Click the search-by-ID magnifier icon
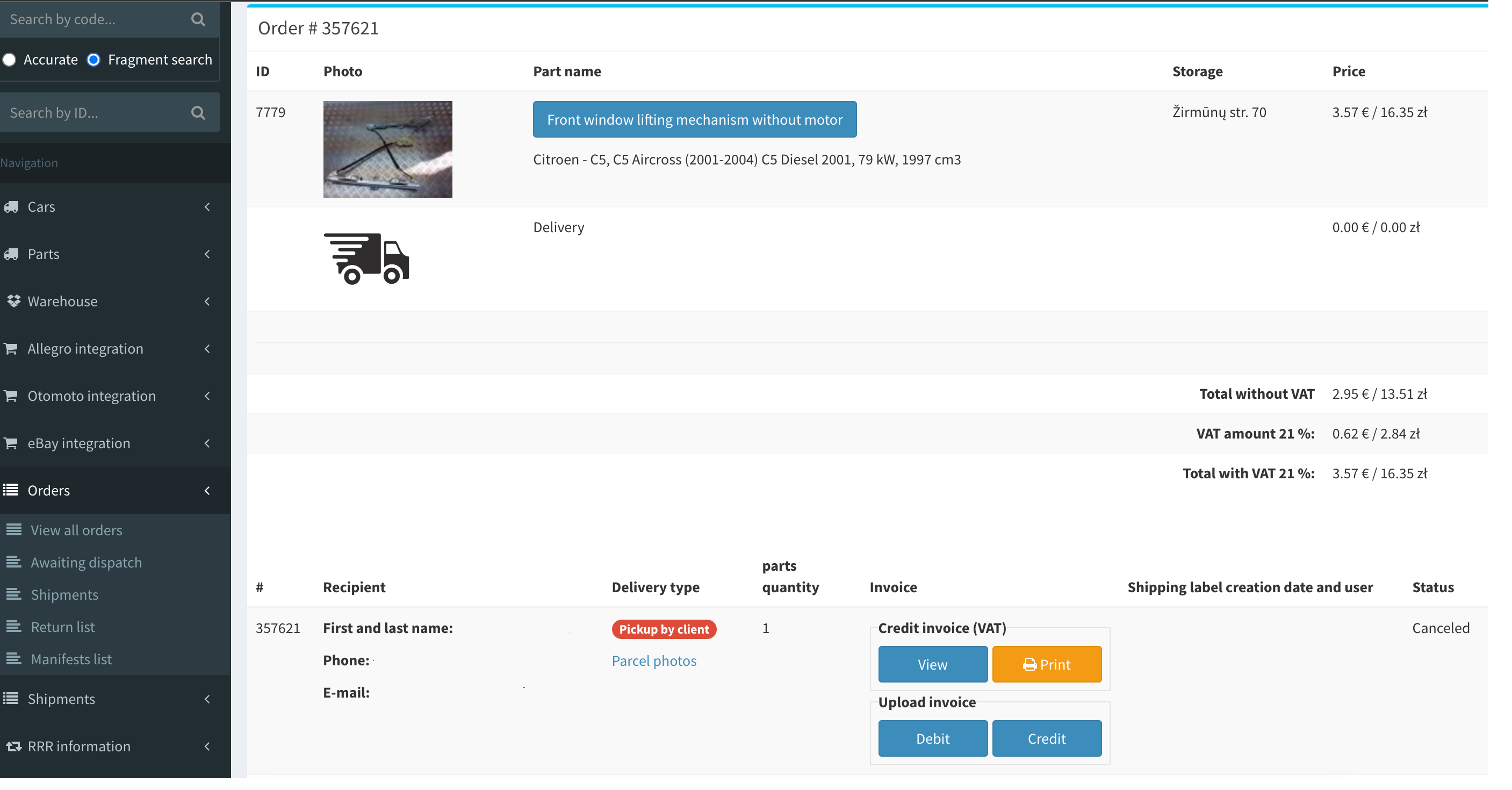The height and width of the screenshot is (790, 1512). (198, 112)
